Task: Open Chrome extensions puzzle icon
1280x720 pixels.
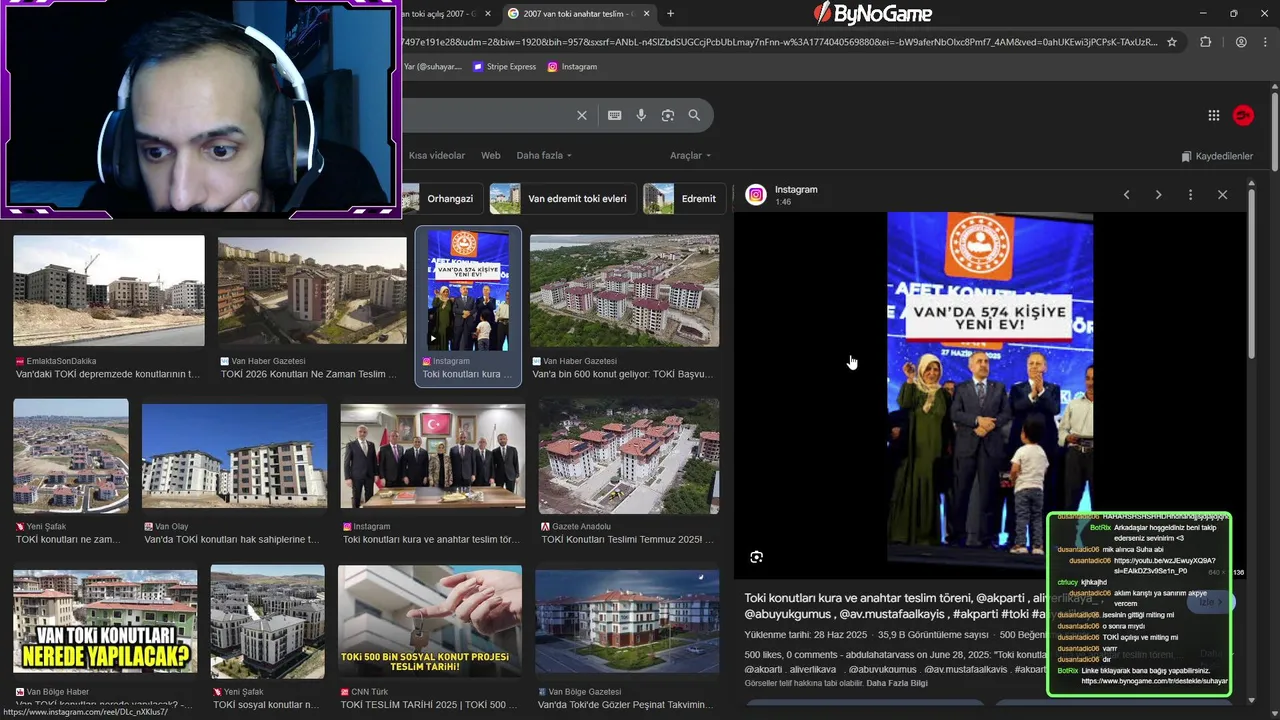Action: (1205, 42)
